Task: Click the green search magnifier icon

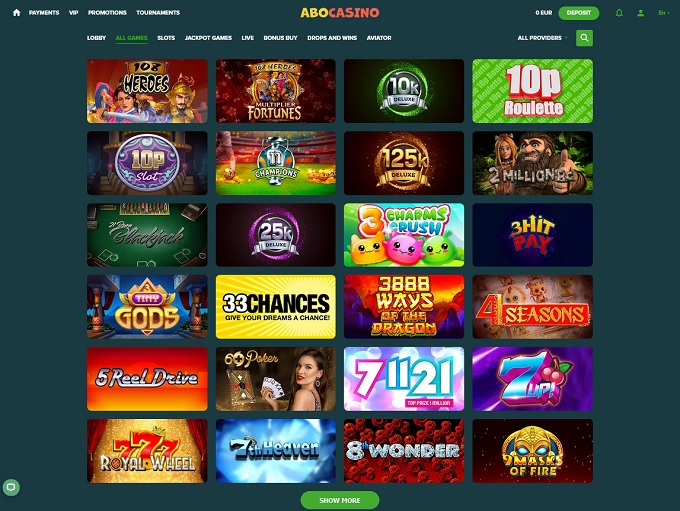Action: 584,38
